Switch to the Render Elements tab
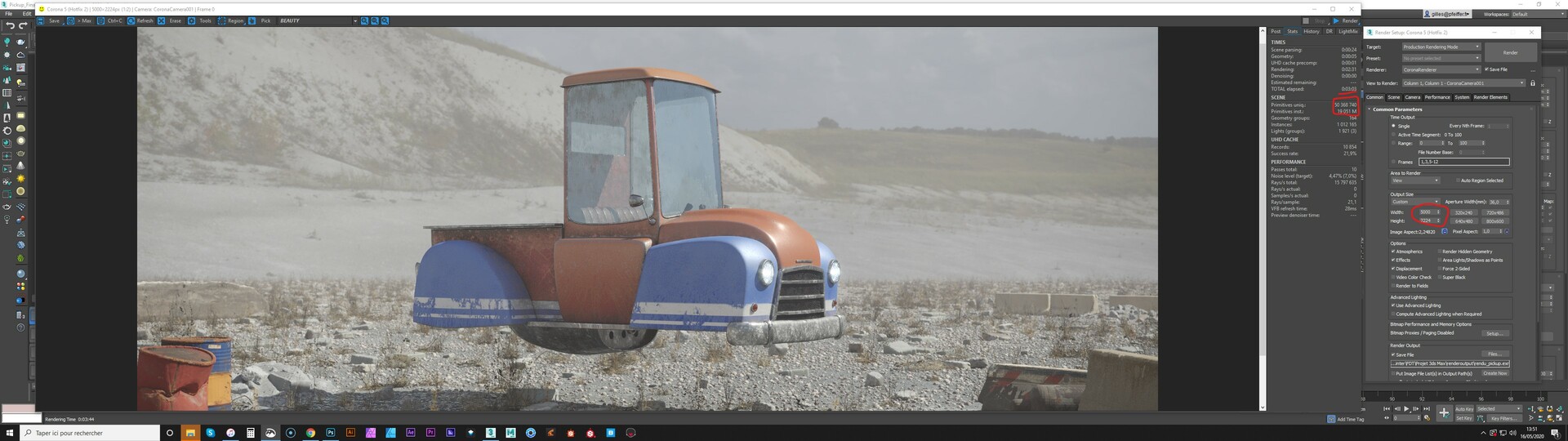This screenshot has width=1568, height=441. click(1490, 97)
